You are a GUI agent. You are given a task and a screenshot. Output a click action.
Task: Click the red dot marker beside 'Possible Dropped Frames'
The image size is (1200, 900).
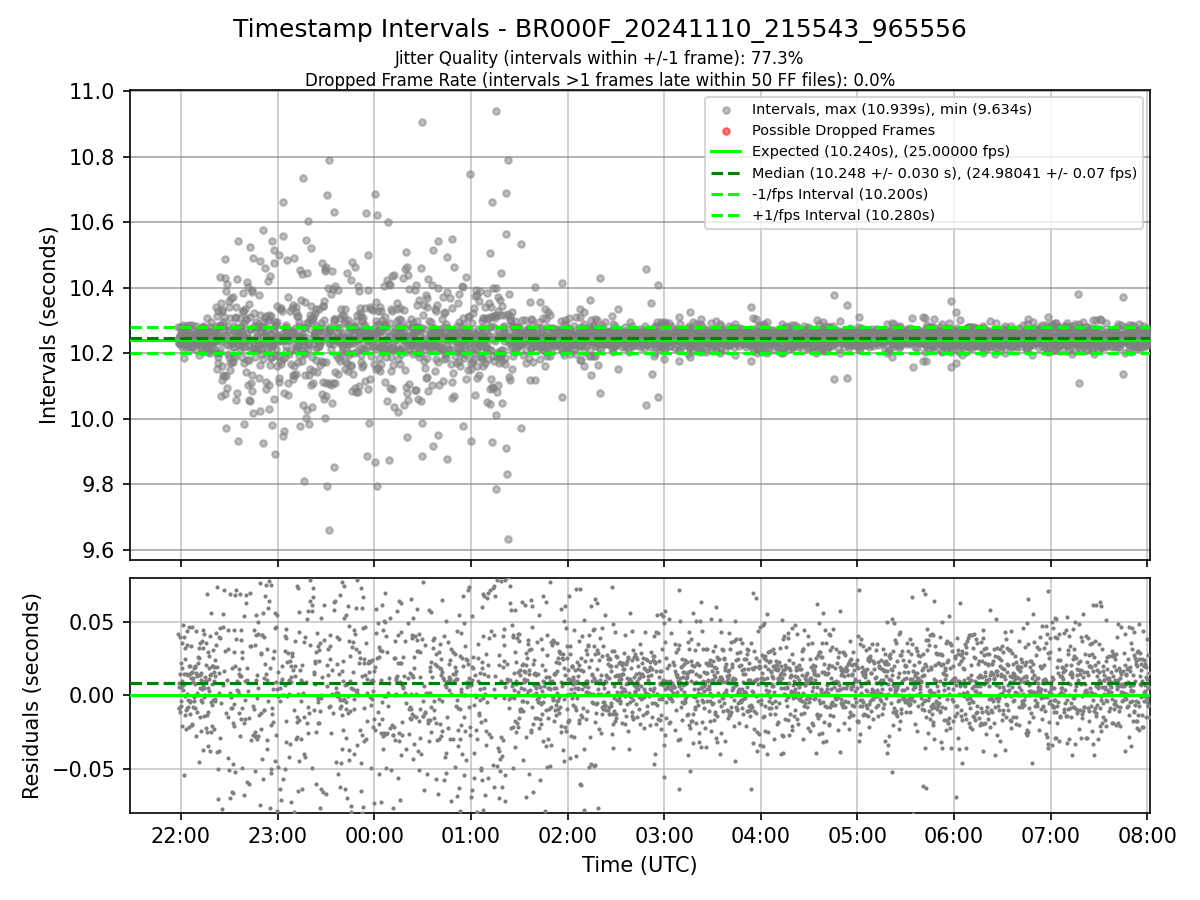click(726, 131)
